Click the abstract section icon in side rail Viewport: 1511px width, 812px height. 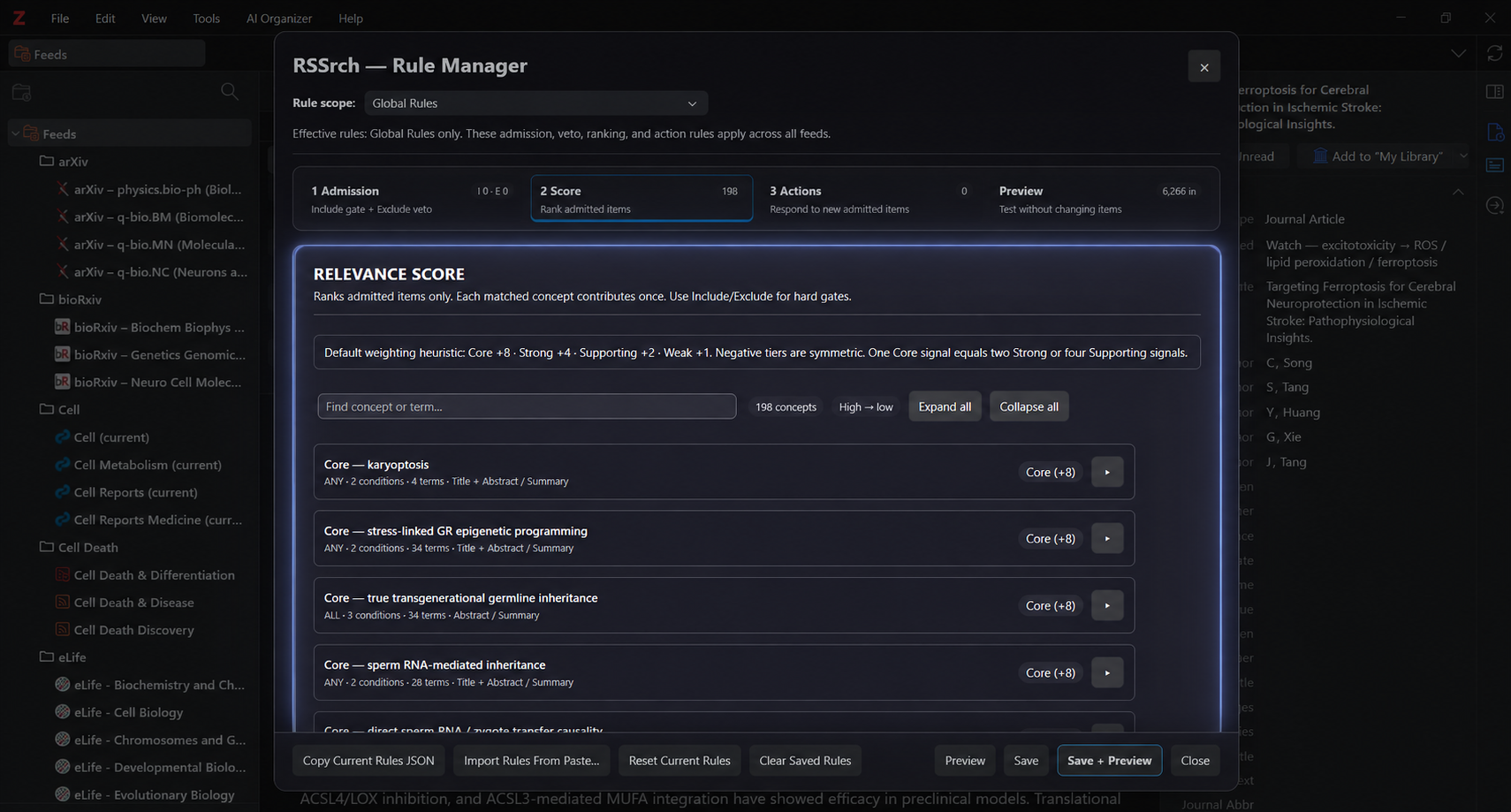pyautogui.click(x=1495, y=165)
